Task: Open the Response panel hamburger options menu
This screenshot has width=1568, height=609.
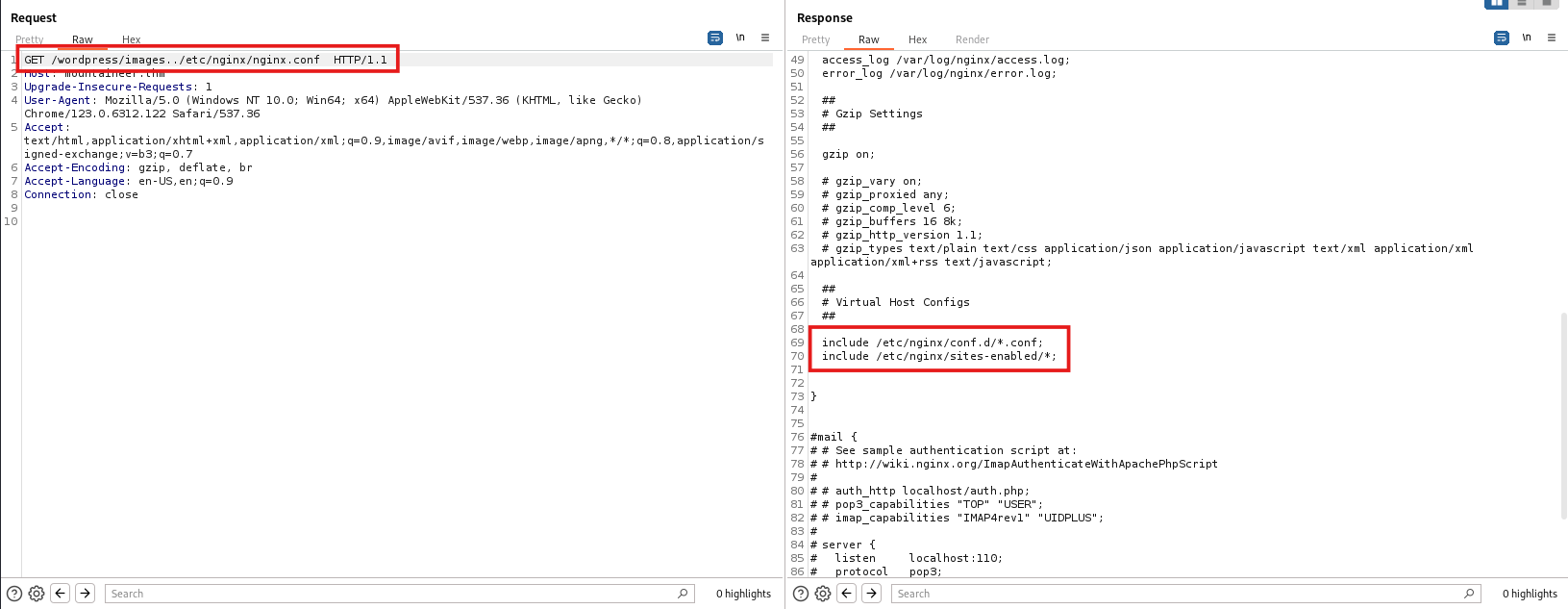Action: pyautogui.click(x=1552, y=38)
